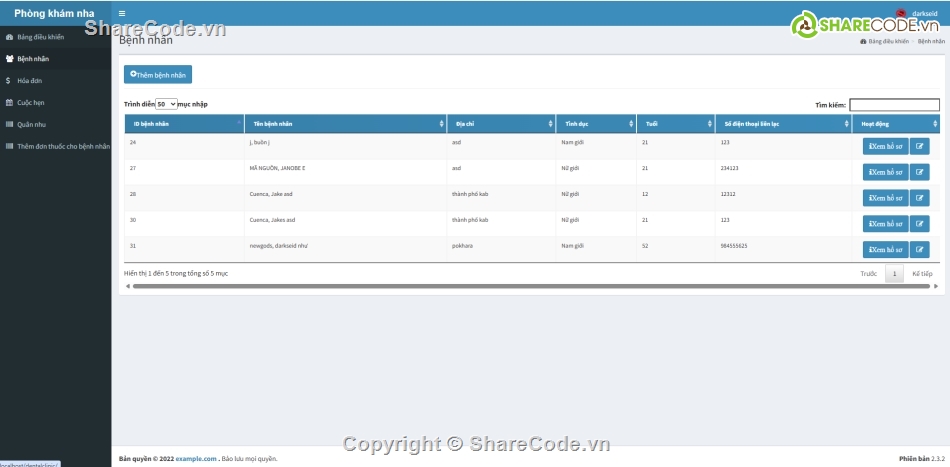The image size is (950, 467).
Task: Sort by Tuổi column arrow
Action: [x=709, y=124]
